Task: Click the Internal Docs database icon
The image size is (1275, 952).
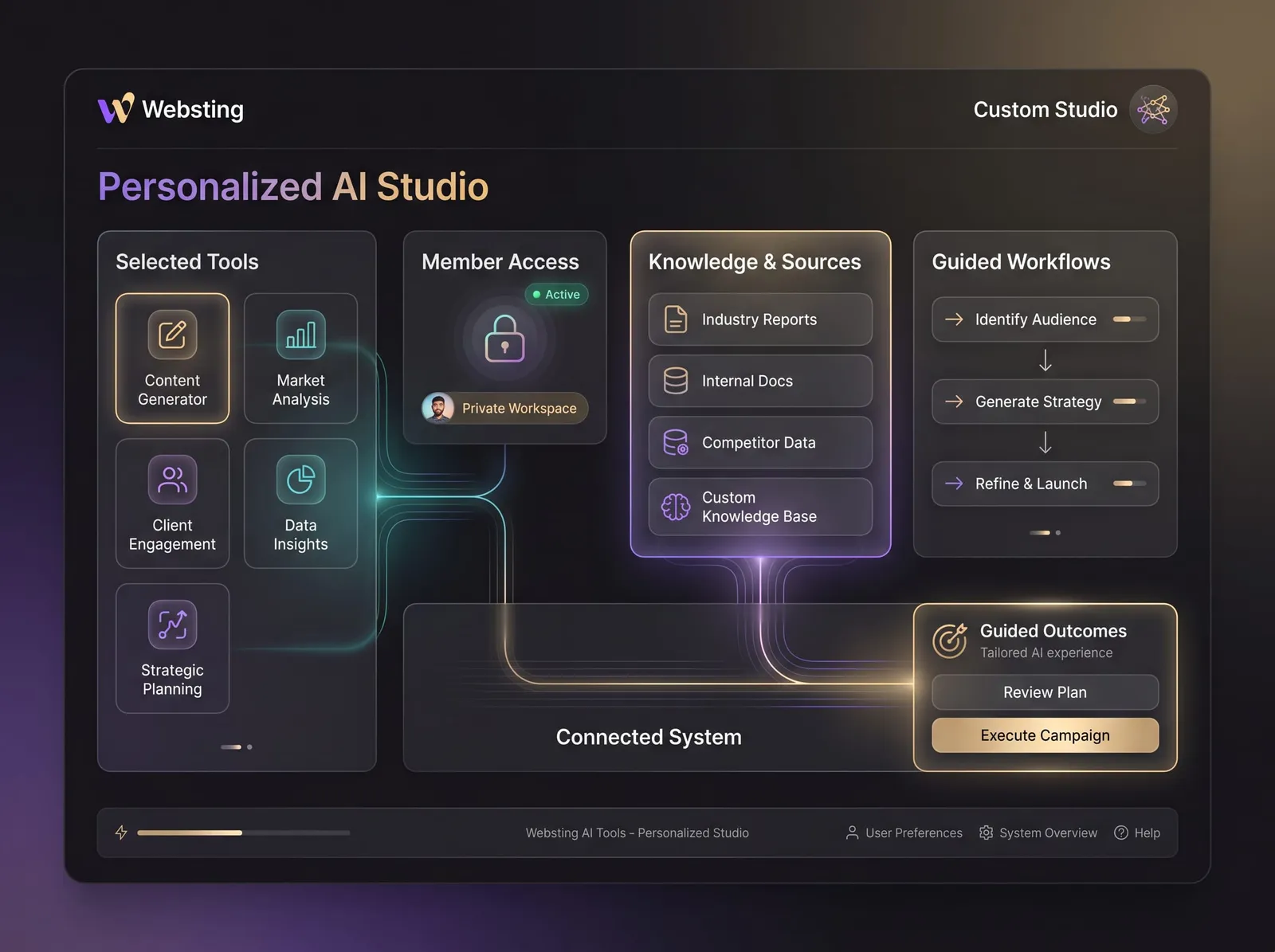Action: (676, 381)
